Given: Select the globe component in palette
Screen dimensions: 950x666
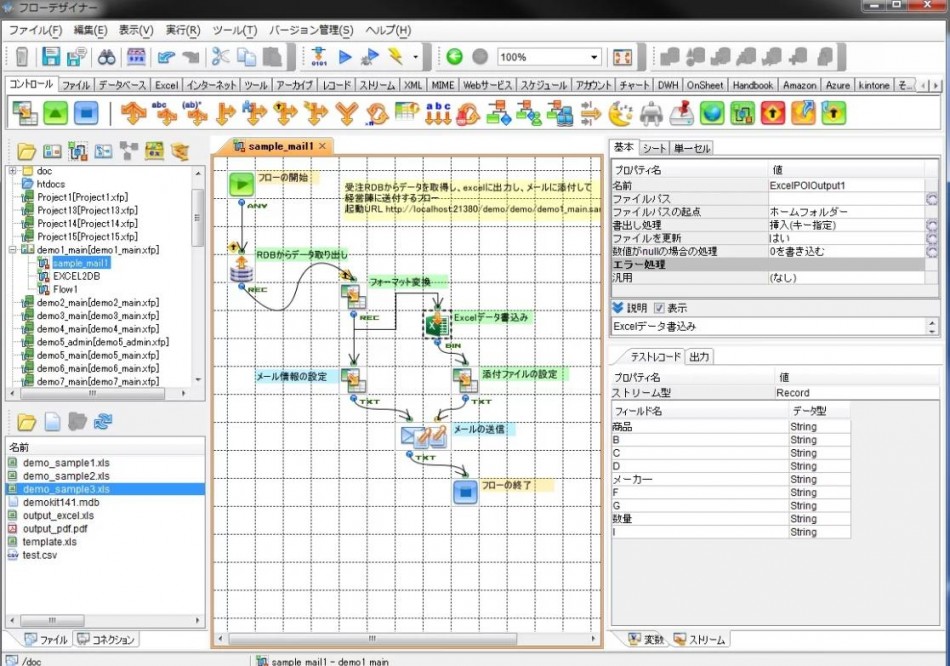Looking at the screenshot, I should point(711,113).
